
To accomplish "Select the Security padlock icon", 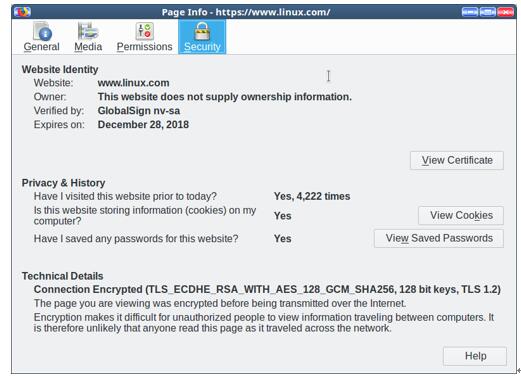I will click(x=202, y=31).
